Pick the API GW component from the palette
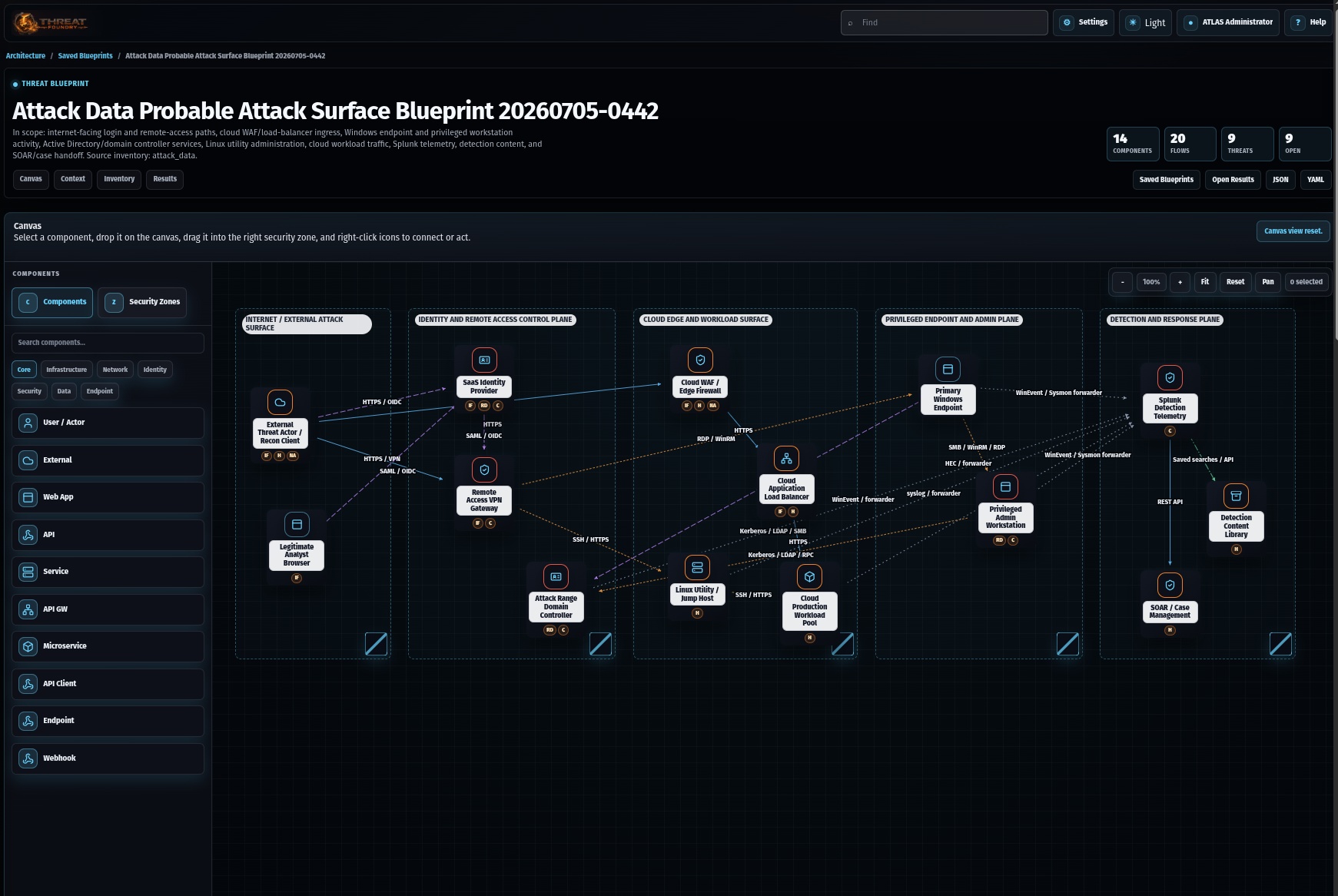The image size is (1338, 896). [x=108, y=609]
